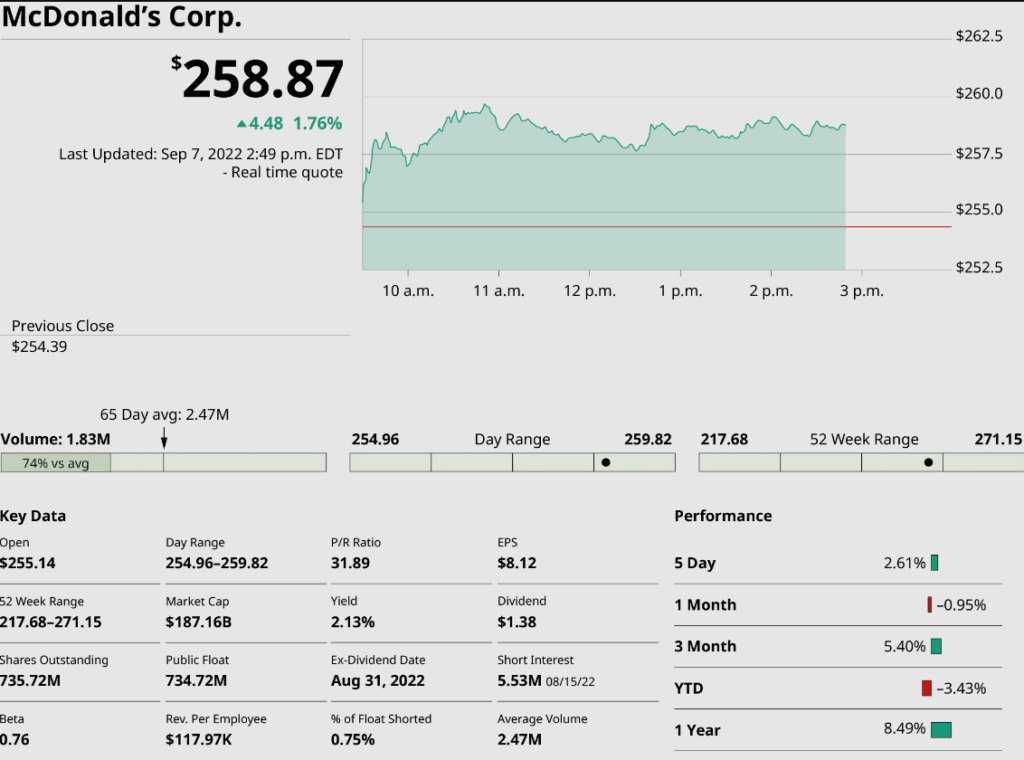1024x760 pixels.
Task: Click the 3 Month green performance bar
Action: pyautogui.click(x=936, y=646)
